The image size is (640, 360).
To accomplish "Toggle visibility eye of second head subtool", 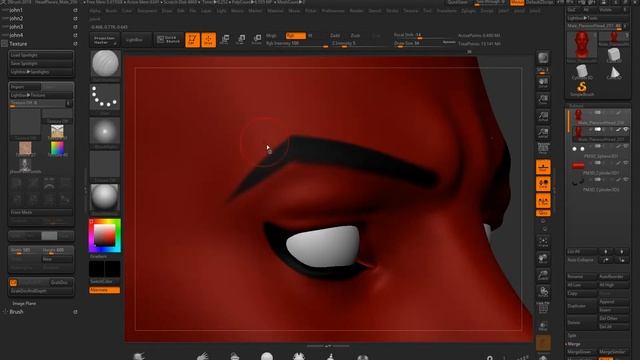I will tap(626, 129).
